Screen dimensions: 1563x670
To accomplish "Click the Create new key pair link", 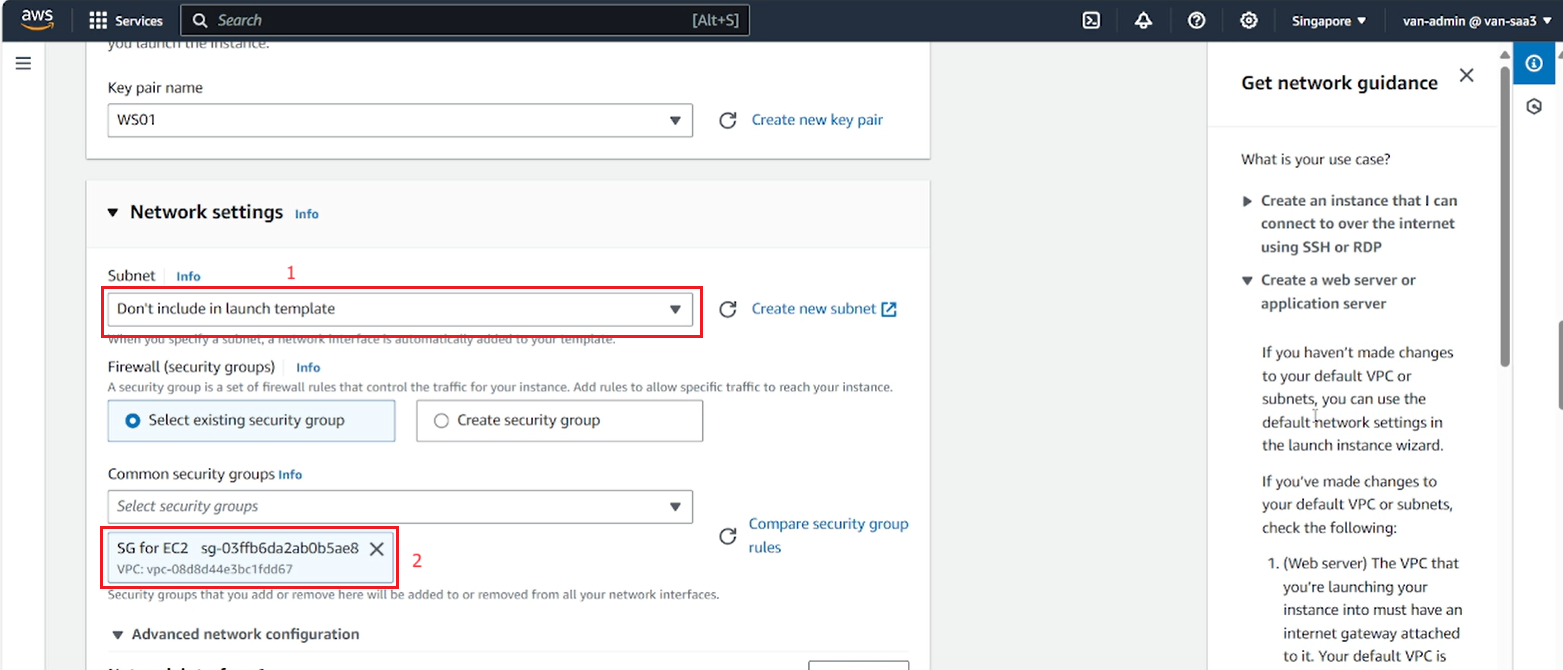I will [x=817, y=120].
